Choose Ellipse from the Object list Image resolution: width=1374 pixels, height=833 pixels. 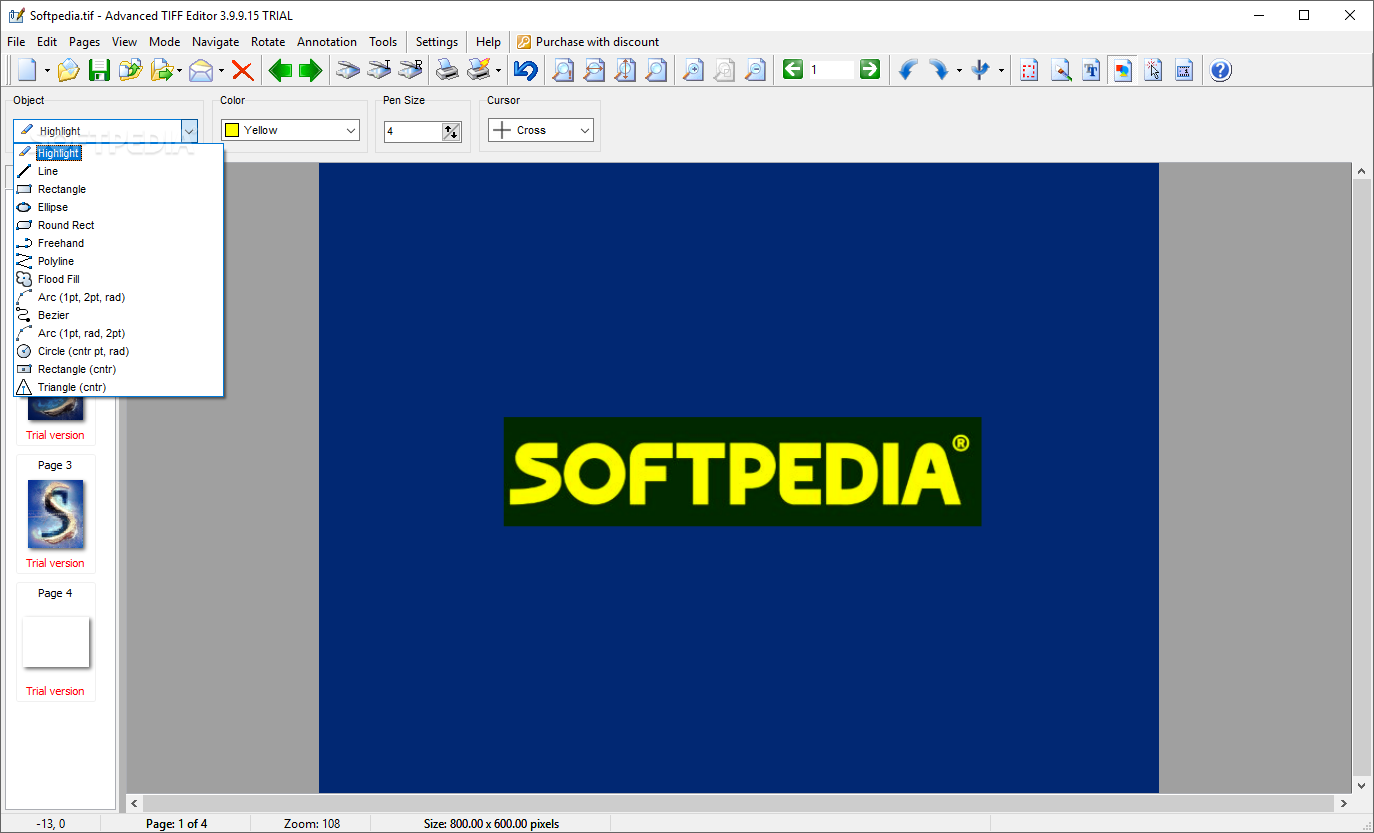(119, 207)
